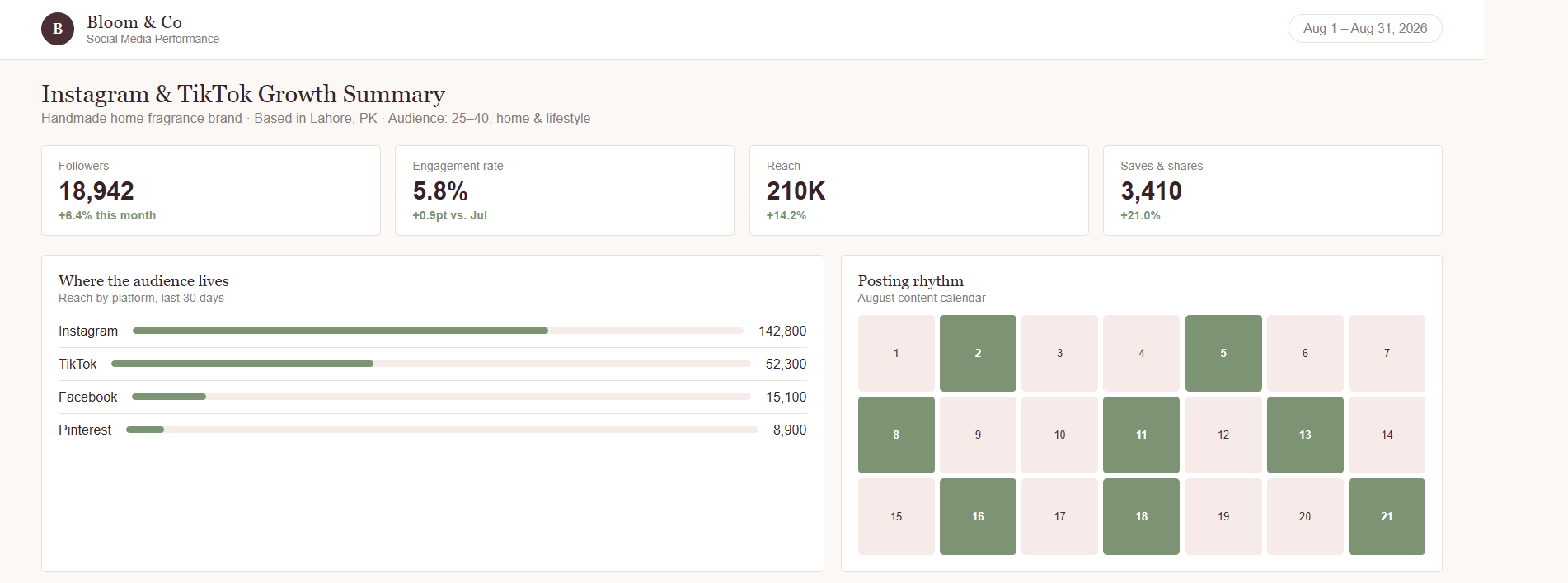Select posted calendar day 18
1568x583 pixels.
point(1142,516)
